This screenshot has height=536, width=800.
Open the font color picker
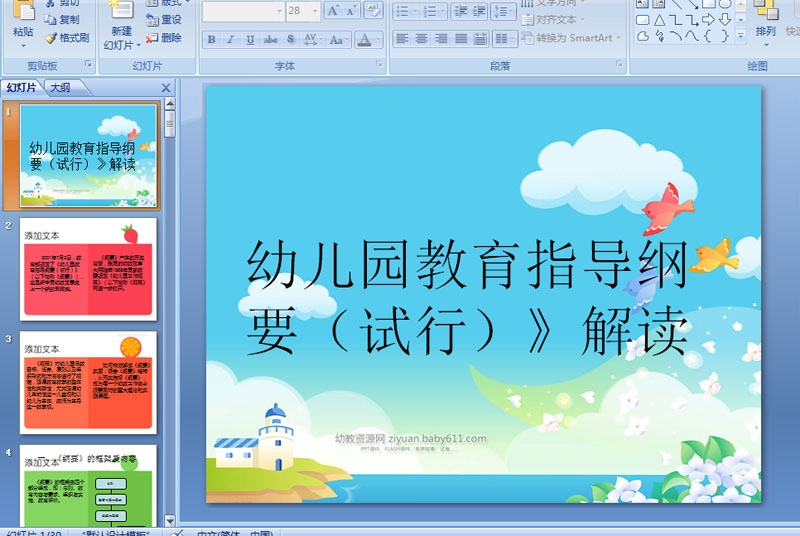377,40
